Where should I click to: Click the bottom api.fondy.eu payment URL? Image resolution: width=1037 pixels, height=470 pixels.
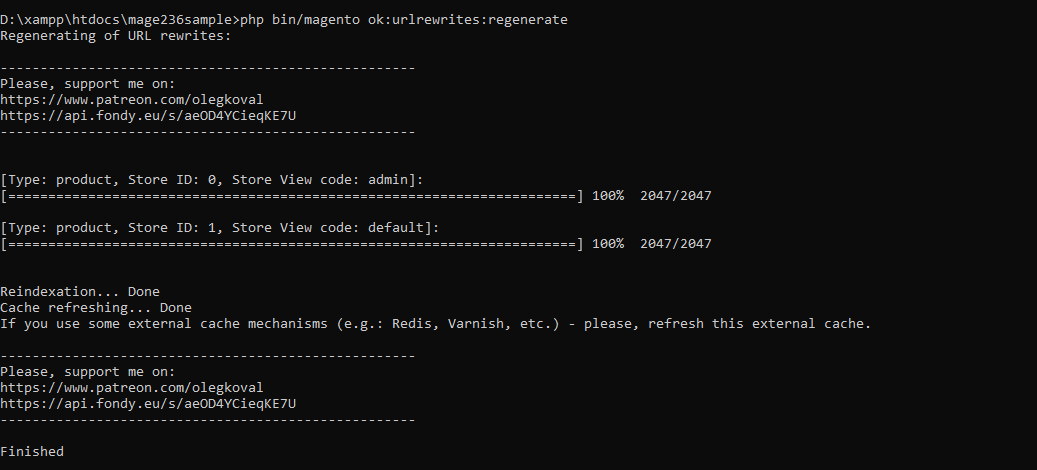coord(148,404)
